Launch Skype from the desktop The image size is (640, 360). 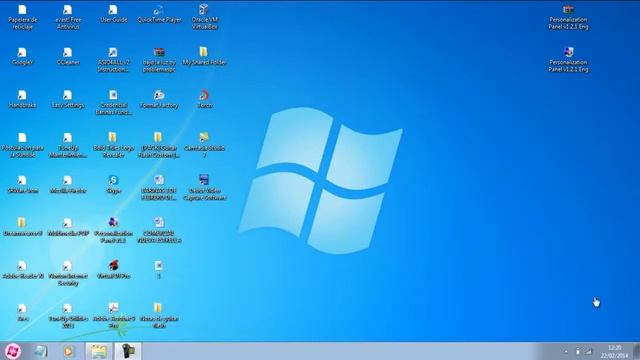pos(113,184)
